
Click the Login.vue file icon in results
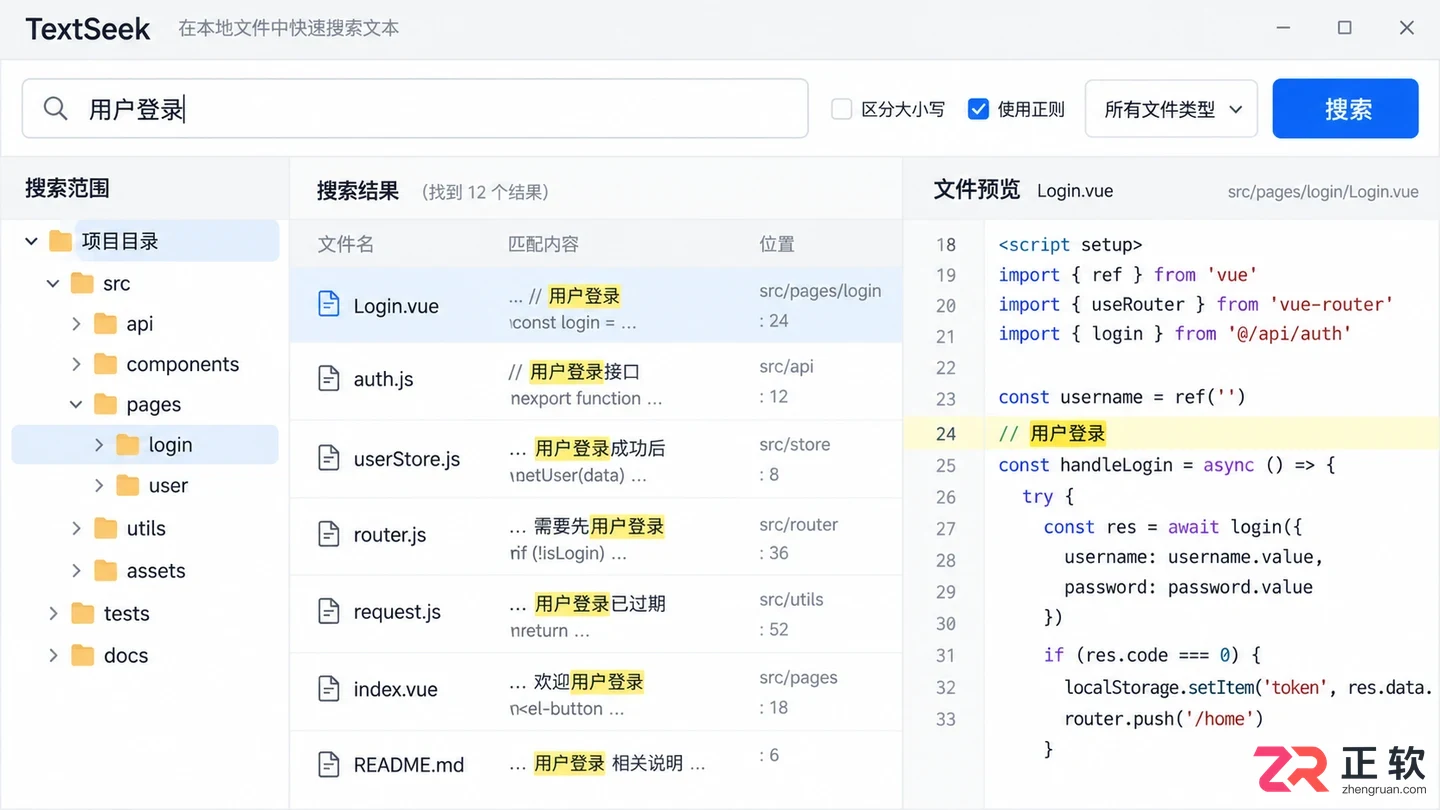coord(328,304)
